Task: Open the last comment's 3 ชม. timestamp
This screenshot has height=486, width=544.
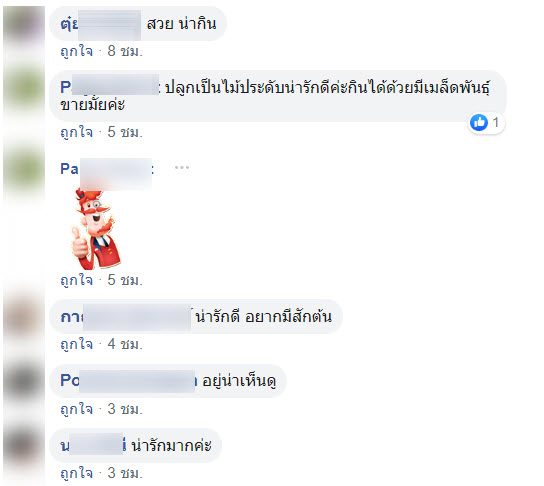Action: coord(125,473)
